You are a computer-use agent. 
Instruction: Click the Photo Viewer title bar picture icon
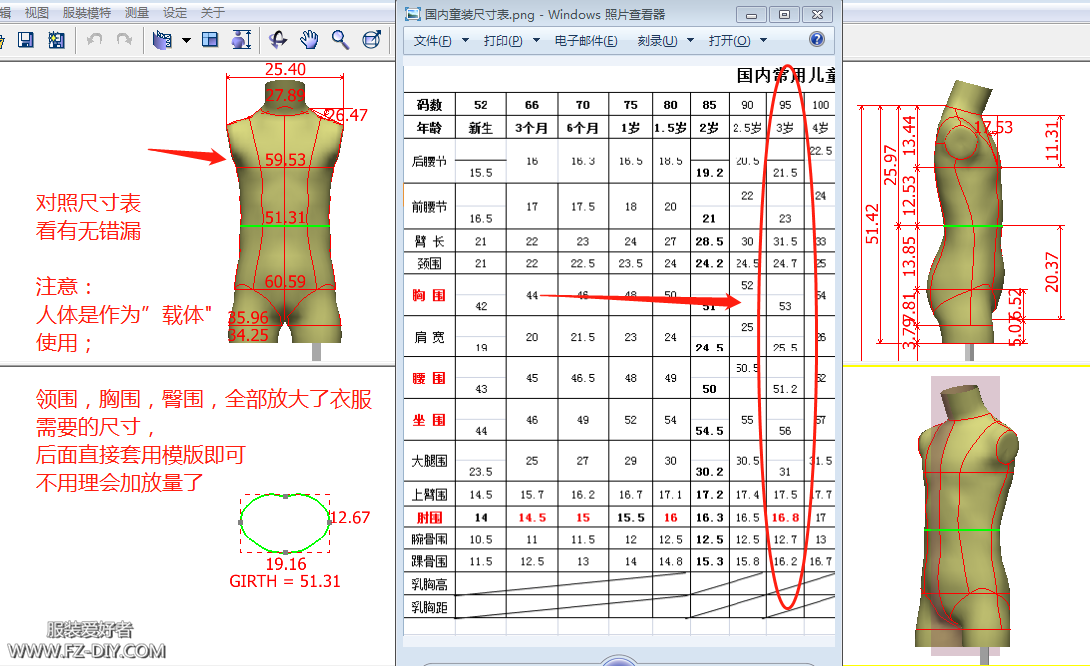413,14
